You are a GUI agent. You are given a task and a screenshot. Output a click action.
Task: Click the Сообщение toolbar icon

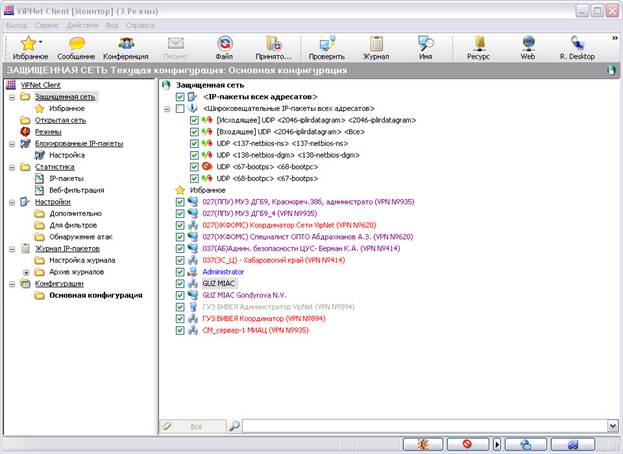pyautogui.click(x=76, y=43)
